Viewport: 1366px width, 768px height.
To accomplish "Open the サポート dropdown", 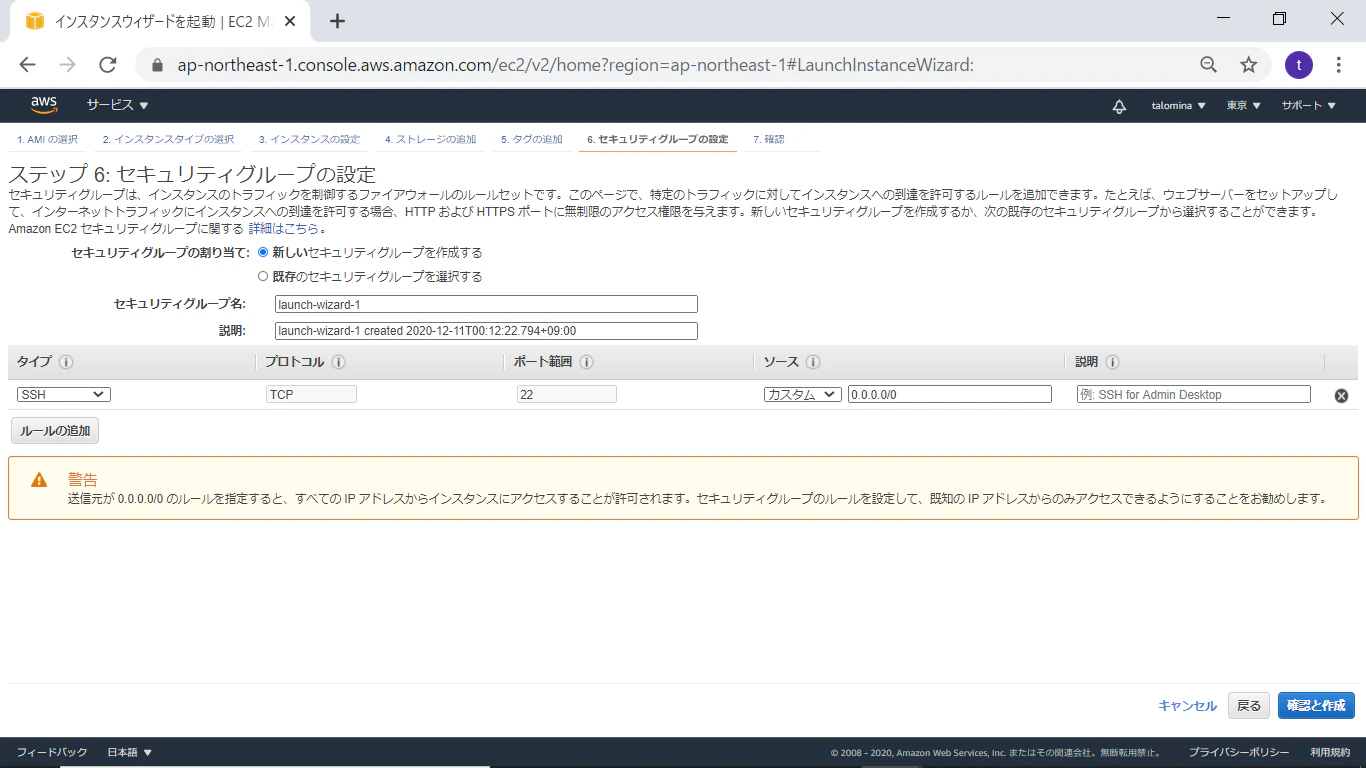I will (1309, 106).
